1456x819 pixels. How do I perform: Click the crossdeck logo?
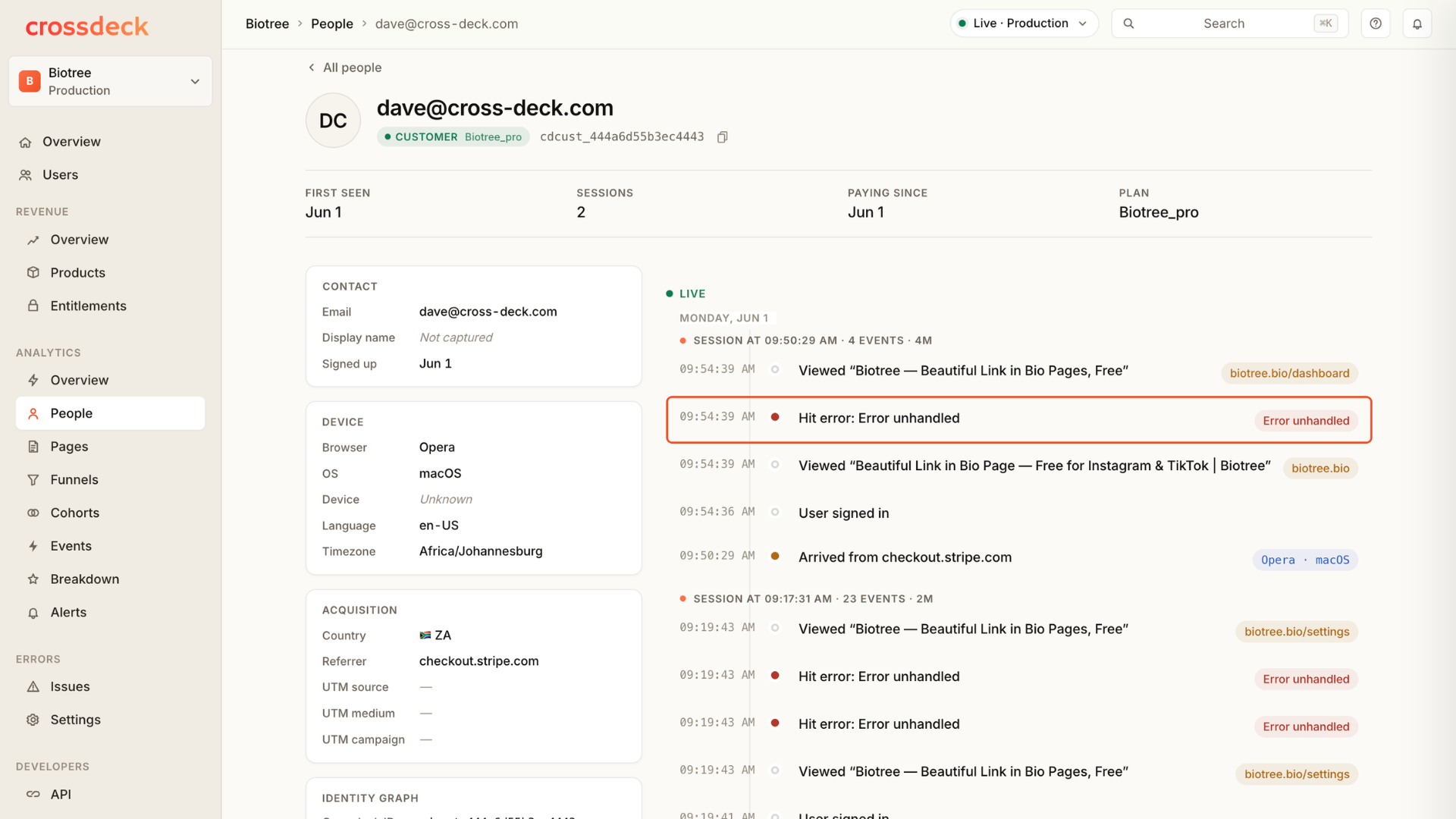pos(86,27)
